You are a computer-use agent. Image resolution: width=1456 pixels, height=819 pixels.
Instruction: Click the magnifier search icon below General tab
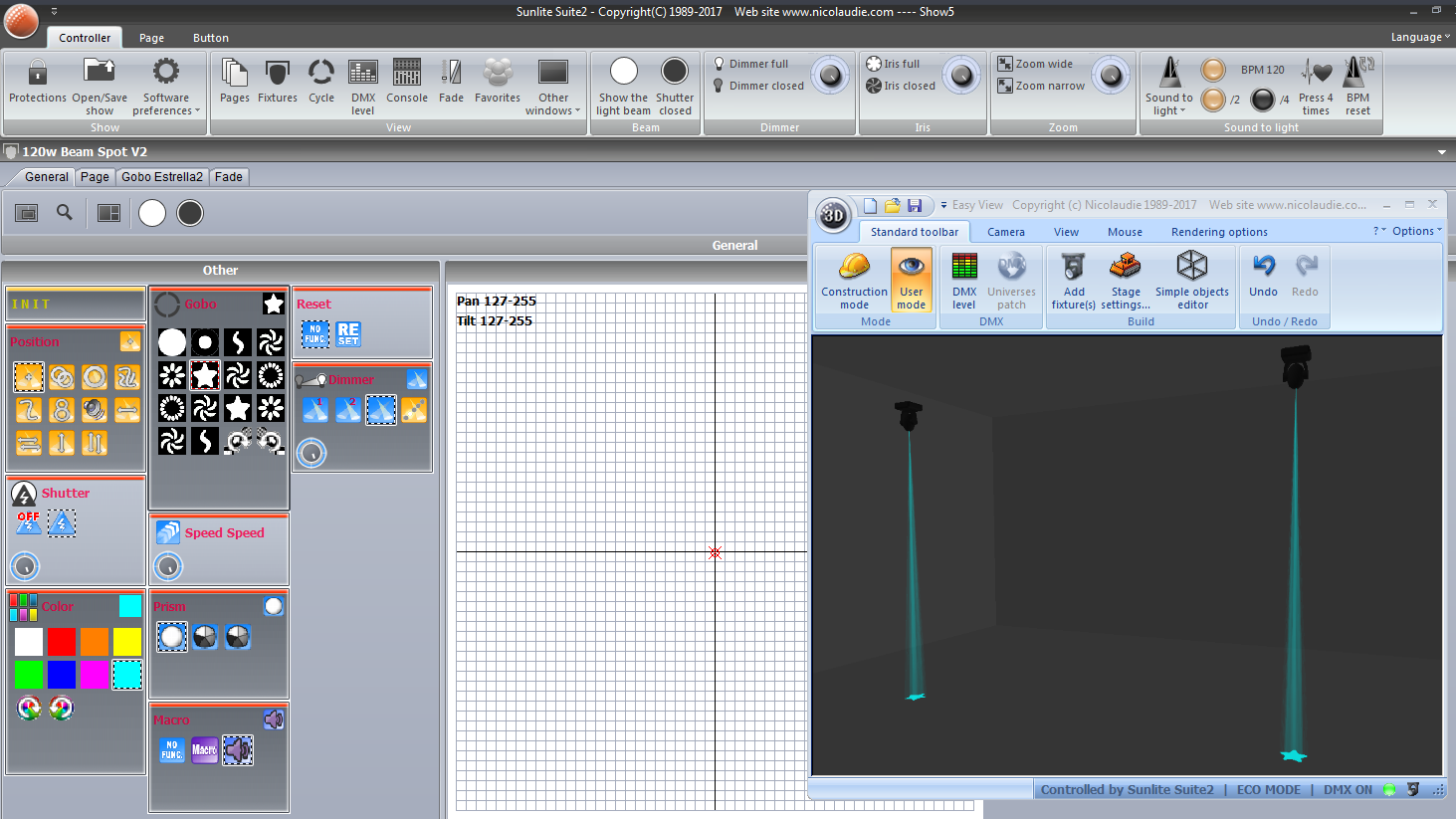click(65, 212)
